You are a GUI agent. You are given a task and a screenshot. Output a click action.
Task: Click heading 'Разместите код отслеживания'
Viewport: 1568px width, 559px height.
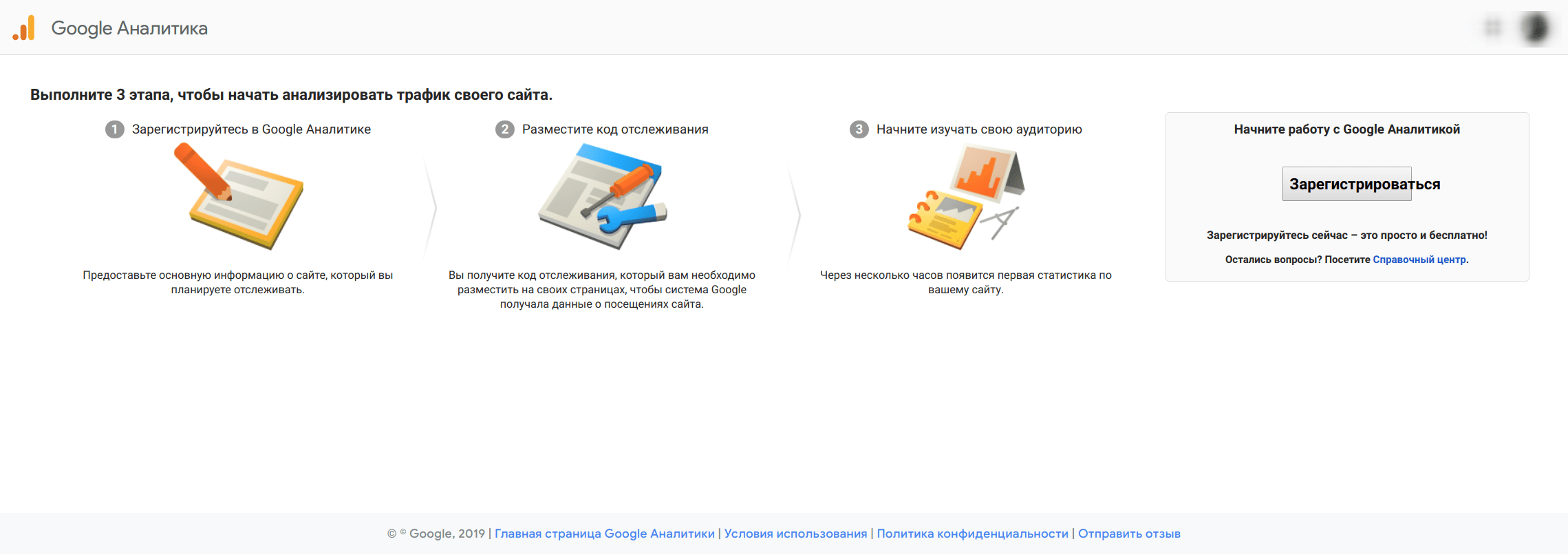(x=615, y=129)
